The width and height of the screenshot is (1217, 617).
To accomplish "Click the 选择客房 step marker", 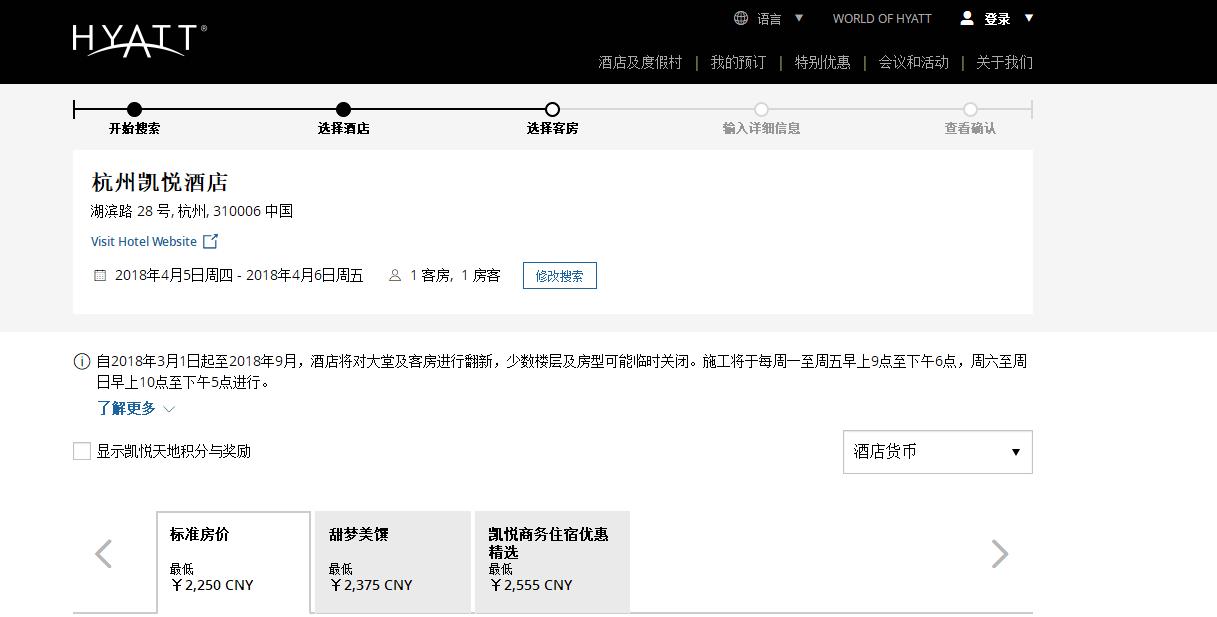I will click(x=552, y=109).
